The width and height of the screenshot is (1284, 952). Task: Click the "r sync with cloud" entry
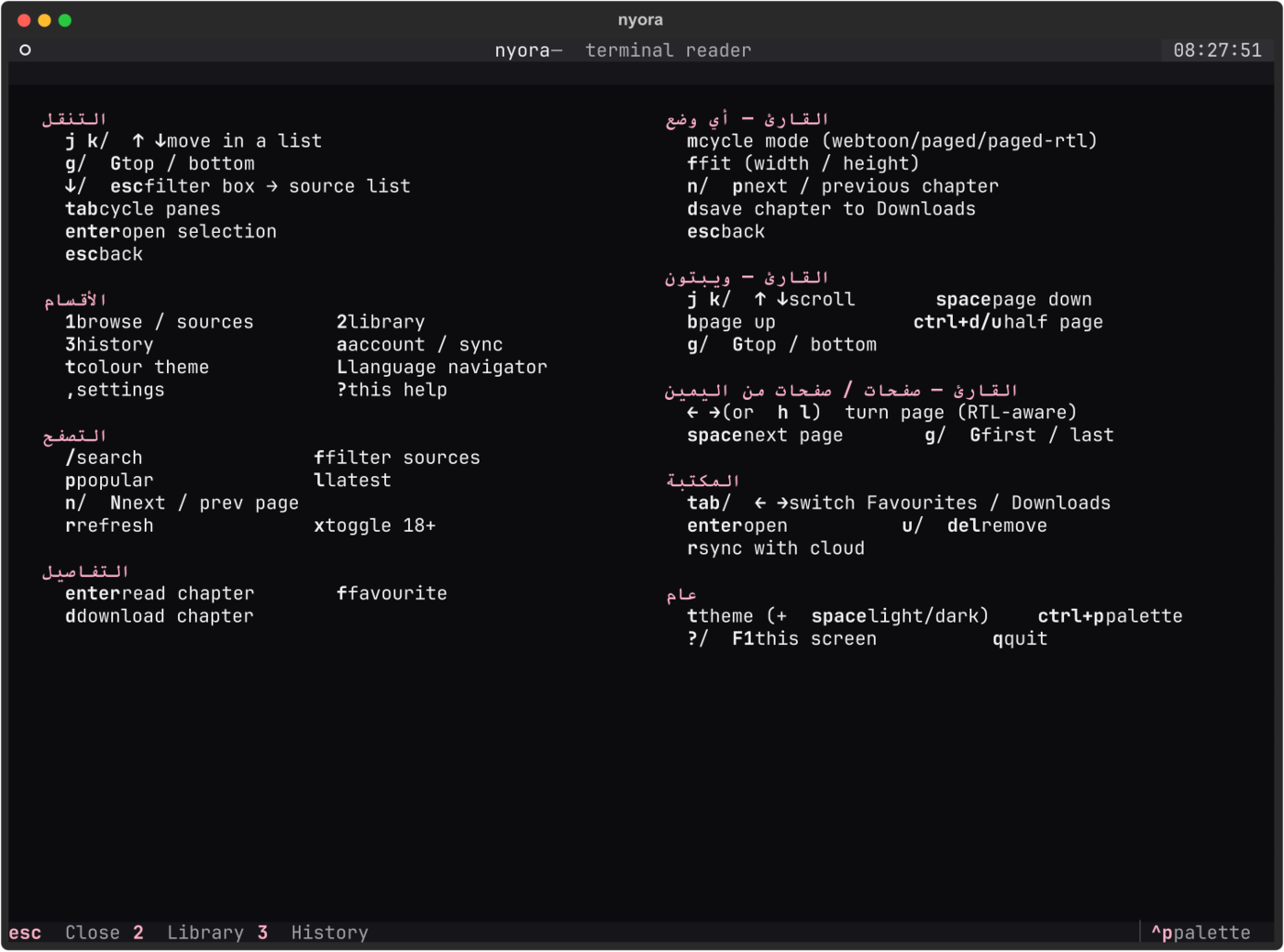(776, 548)
